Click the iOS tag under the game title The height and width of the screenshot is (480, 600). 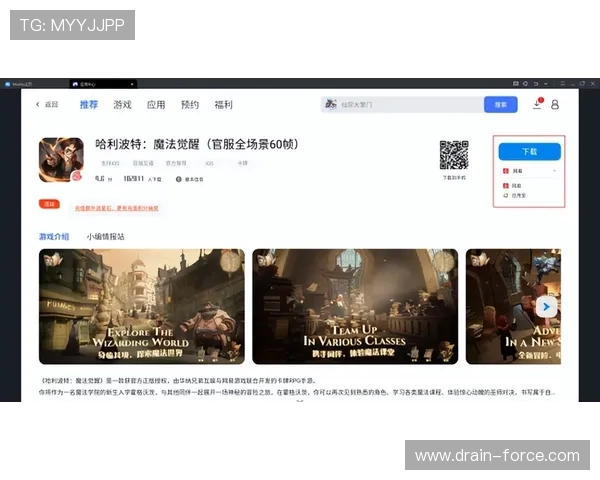click(x=209, y=163)
